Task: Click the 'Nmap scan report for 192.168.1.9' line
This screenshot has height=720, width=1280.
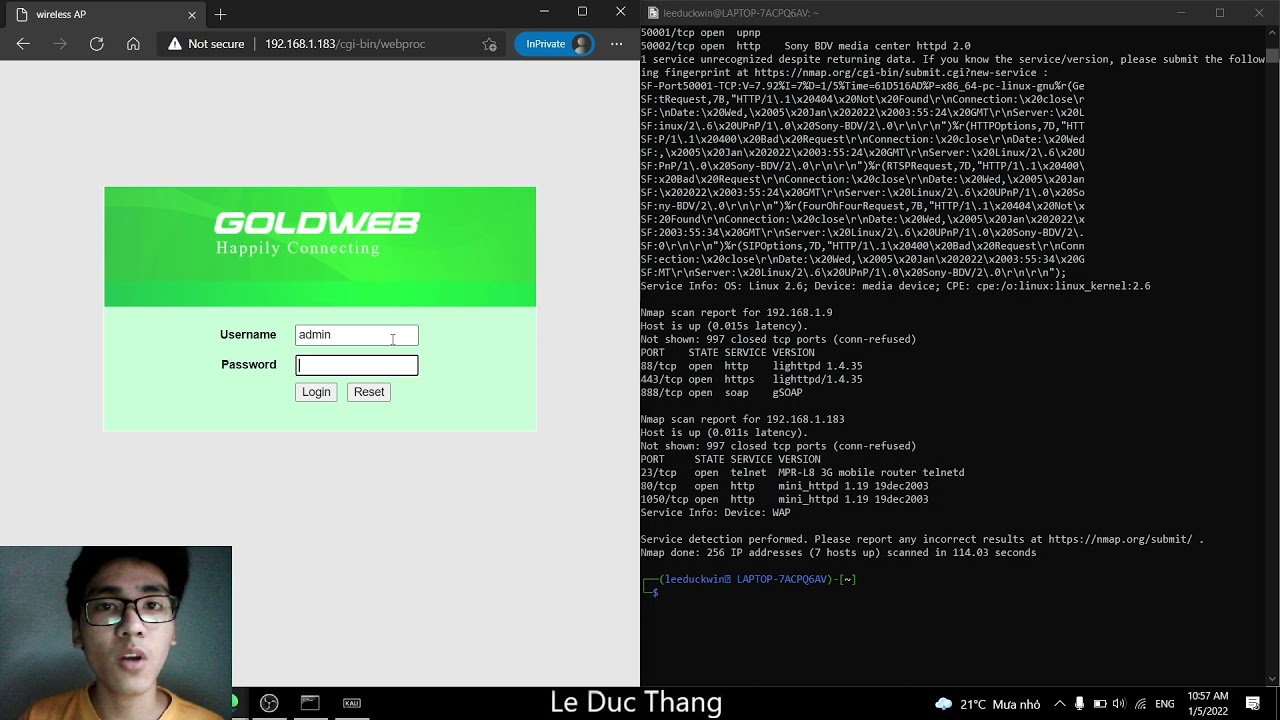Action: coord(736,312)
